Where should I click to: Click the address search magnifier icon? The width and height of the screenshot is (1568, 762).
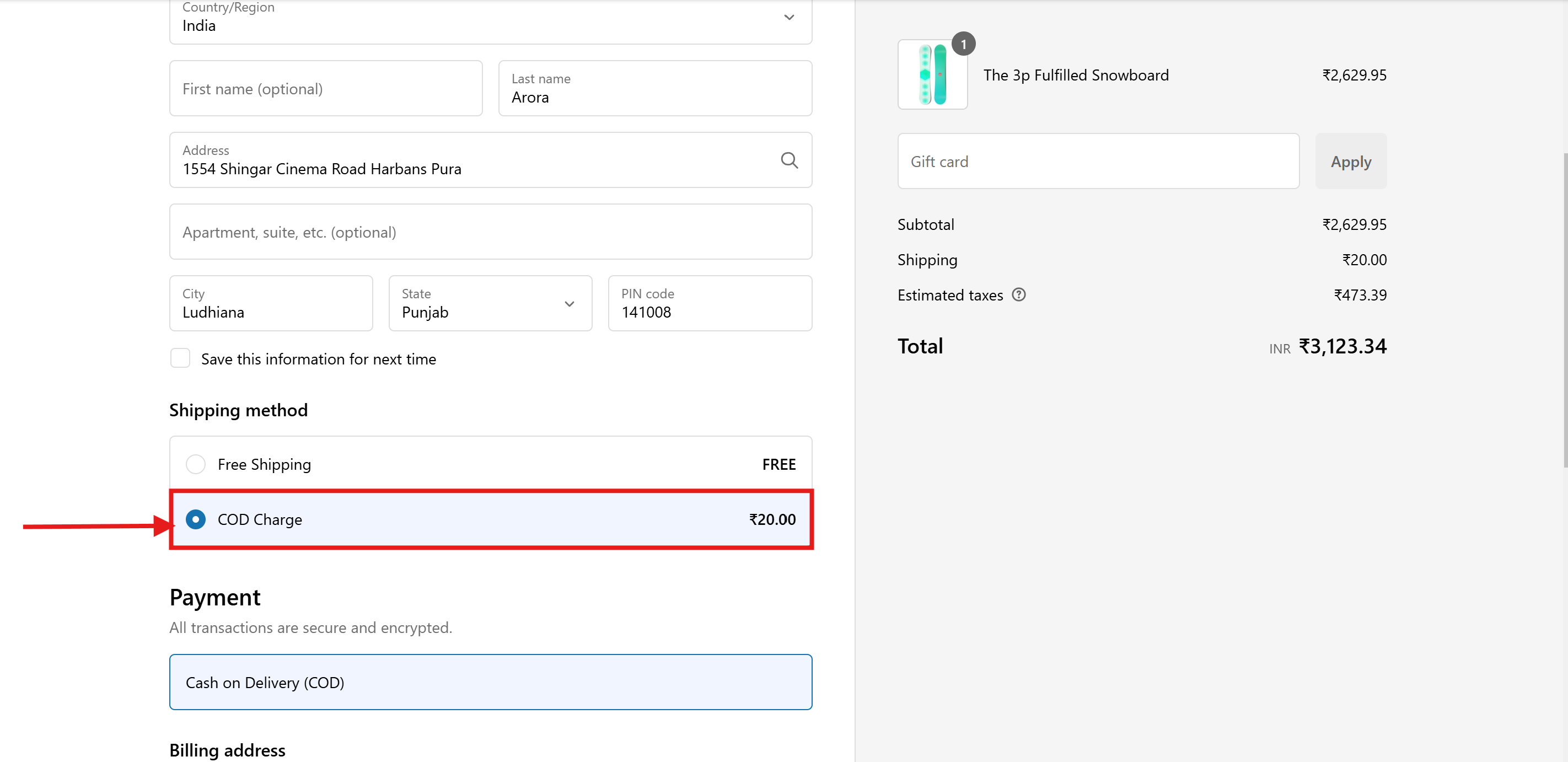[789, 160]
